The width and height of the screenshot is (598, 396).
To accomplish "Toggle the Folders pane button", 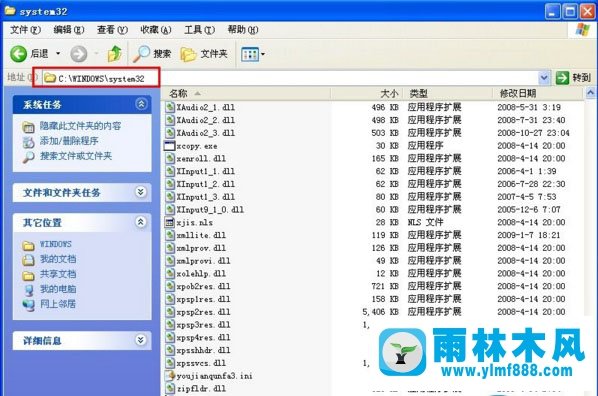I will coord(204,54).
